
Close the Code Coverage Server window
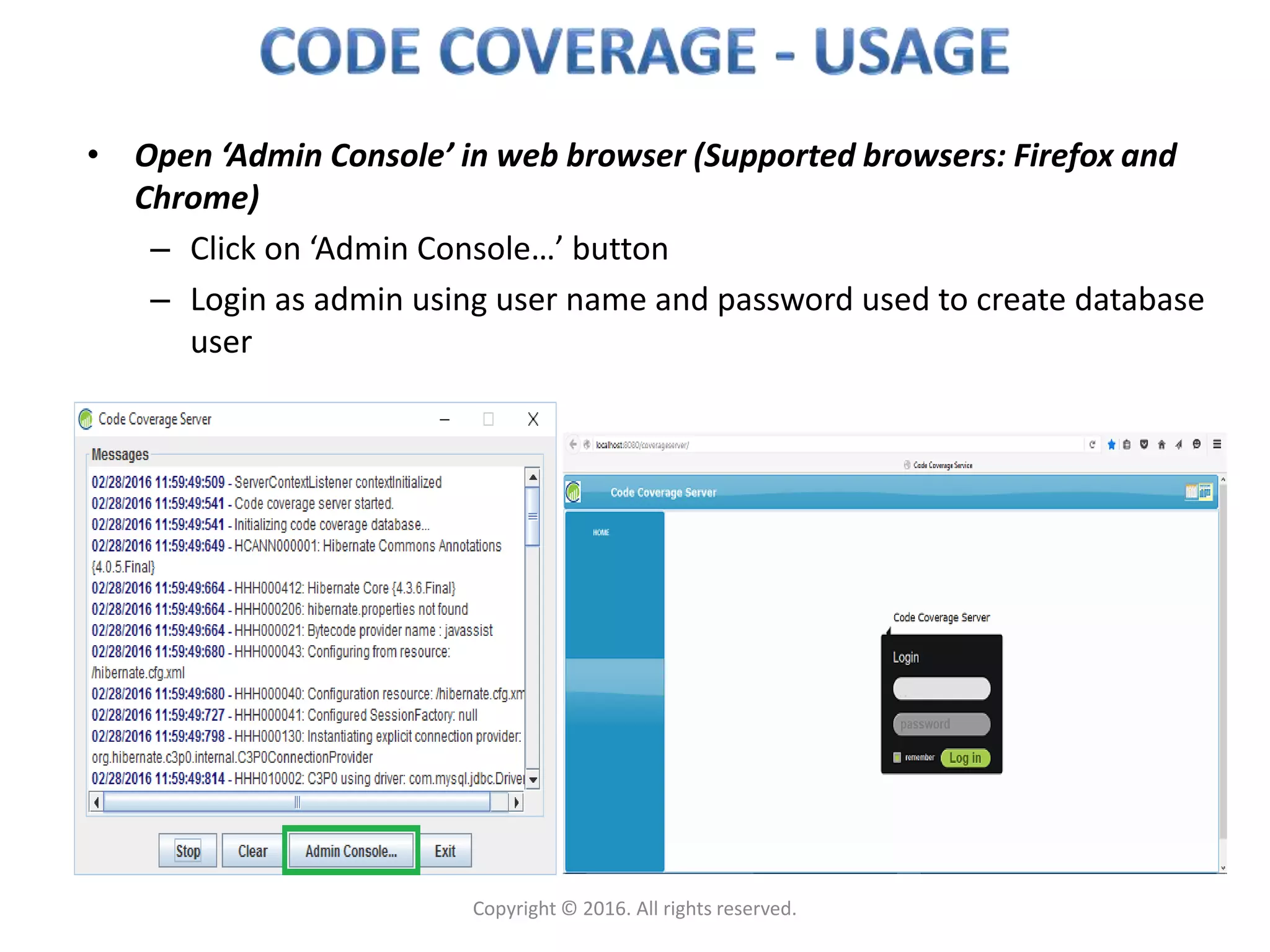[533, 420]
